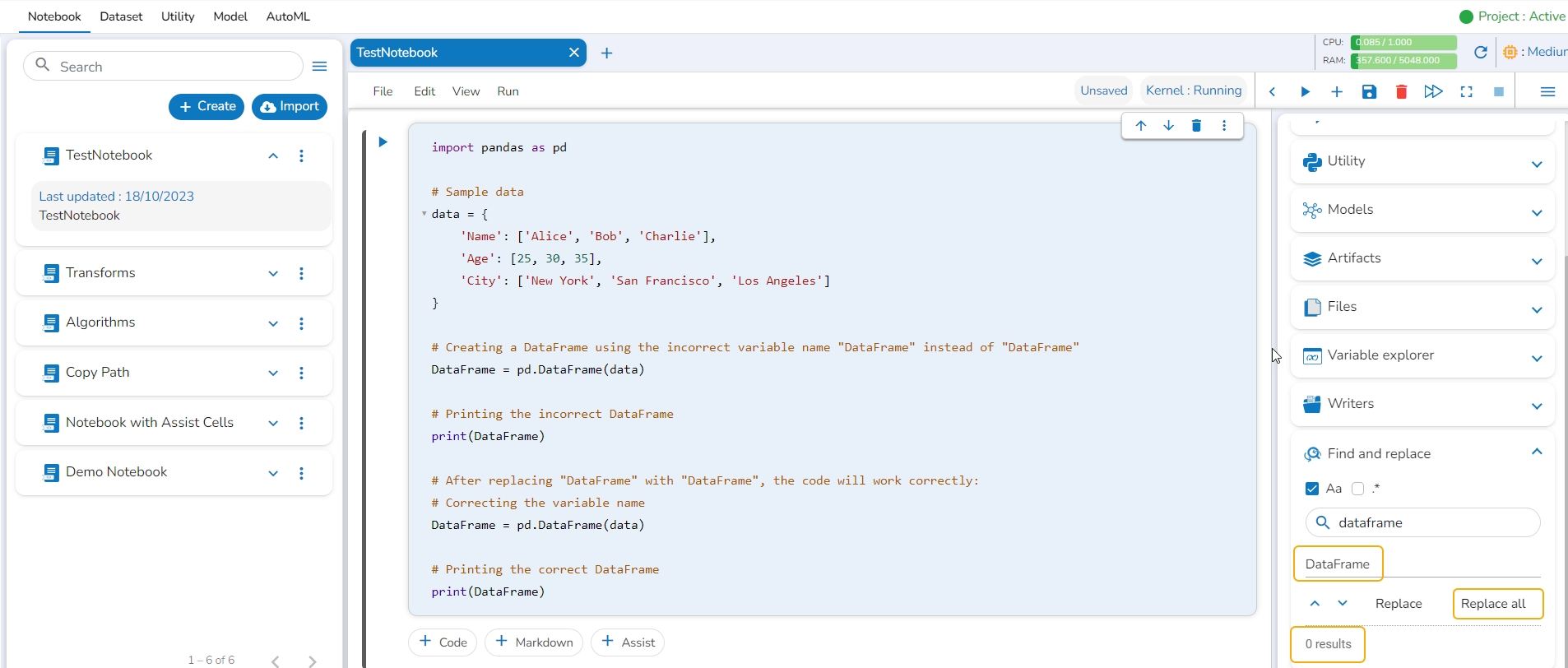Image resolution: width=1568 pixels, height=668 pixels.
Task: Stop the kernel with square icon
Action: [x=1499, y=92]
